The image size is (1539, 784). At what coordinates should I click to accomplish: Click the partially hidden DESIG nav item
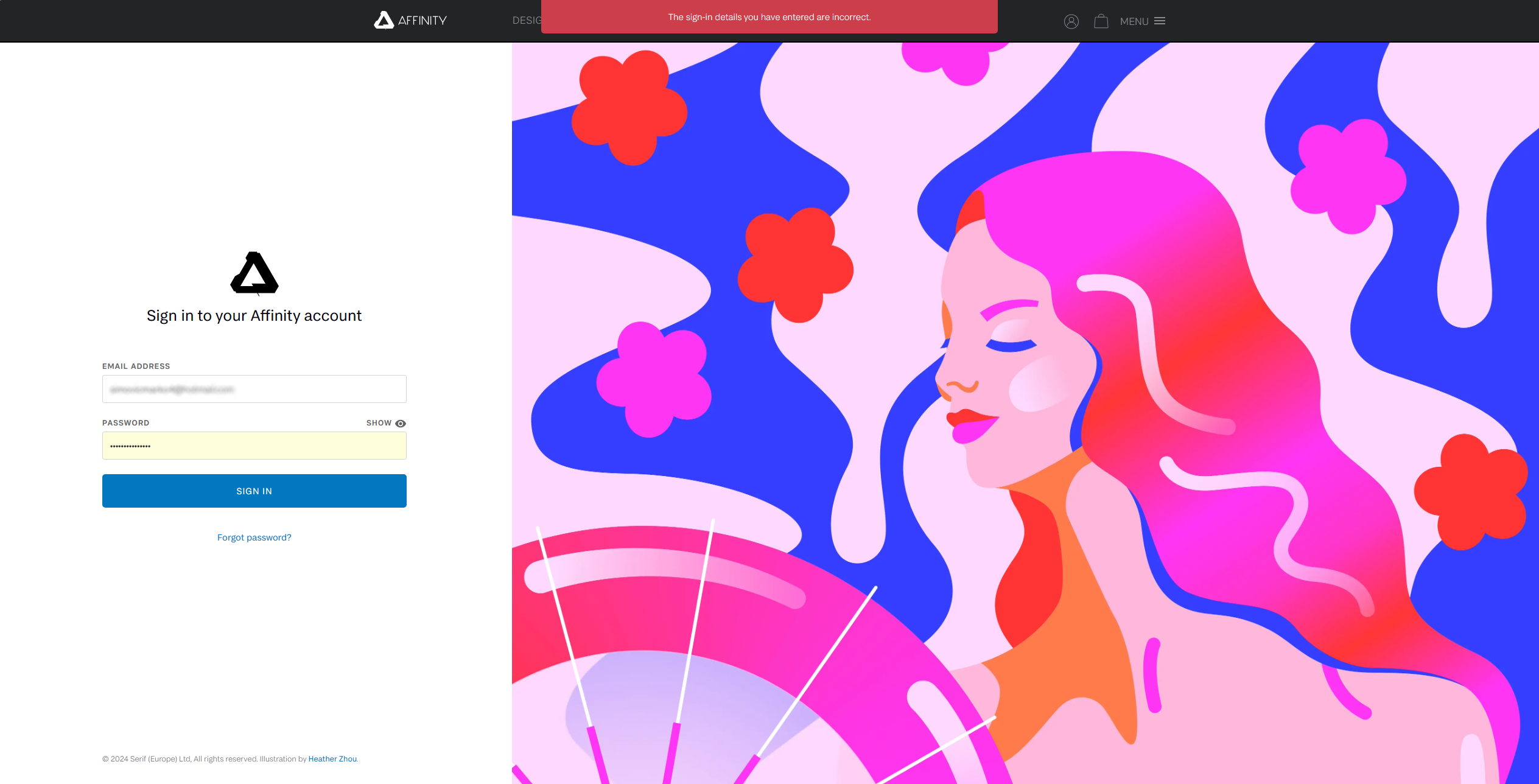coord(527,21)
